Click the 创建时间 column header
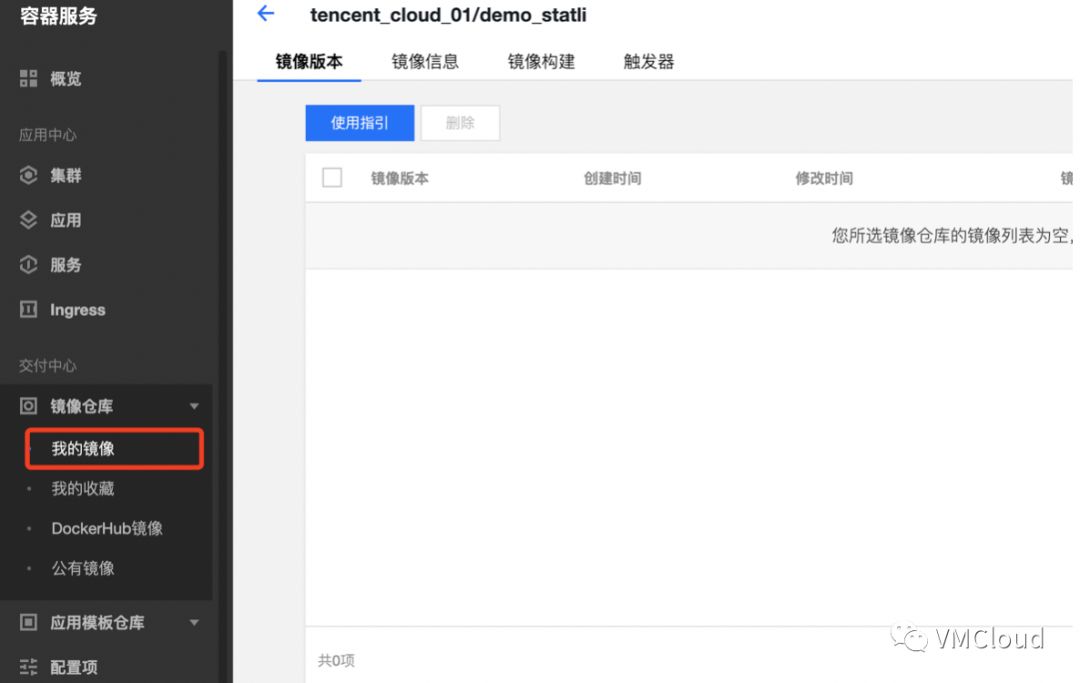This screenshot has width=1080, height=683. point(612,178)
